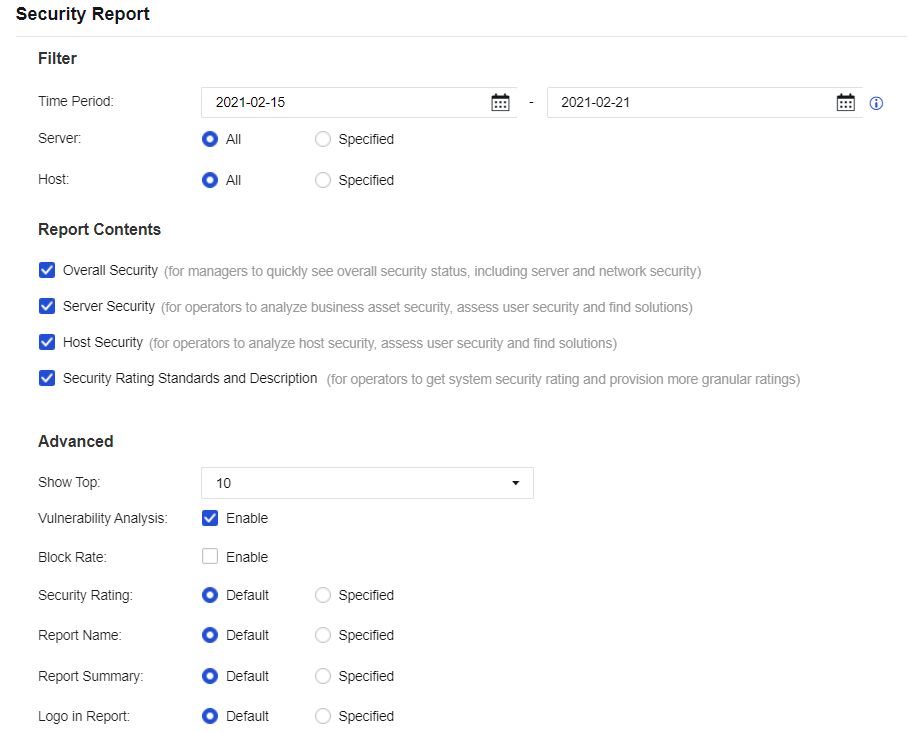Image resolution: width=907 pixels, height=733 pixels.
Task: Uncheck the Overall Security checkbox
Action: click(47, 270)
